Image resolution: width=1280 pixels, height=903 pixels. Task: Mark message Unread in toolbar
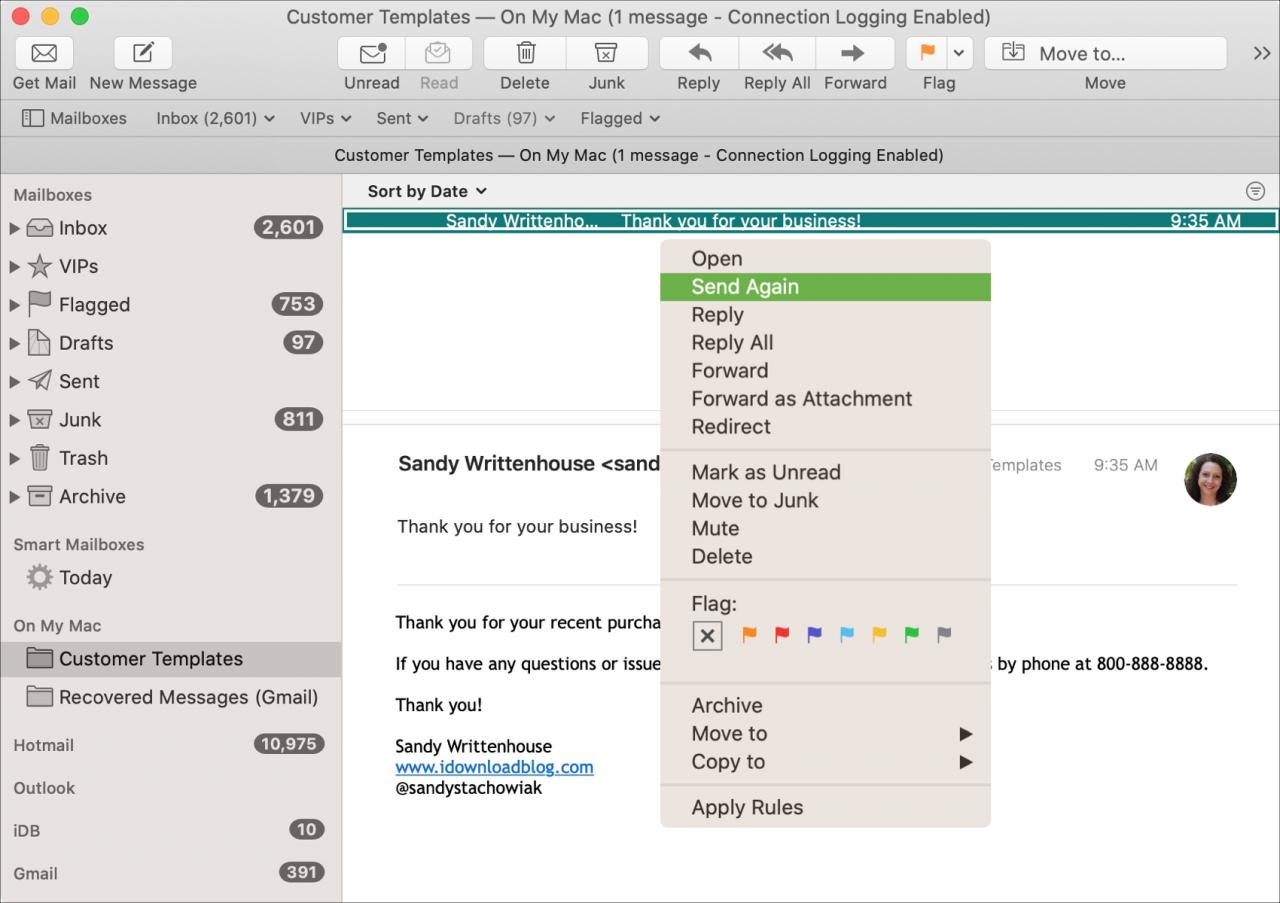[372, 53]
